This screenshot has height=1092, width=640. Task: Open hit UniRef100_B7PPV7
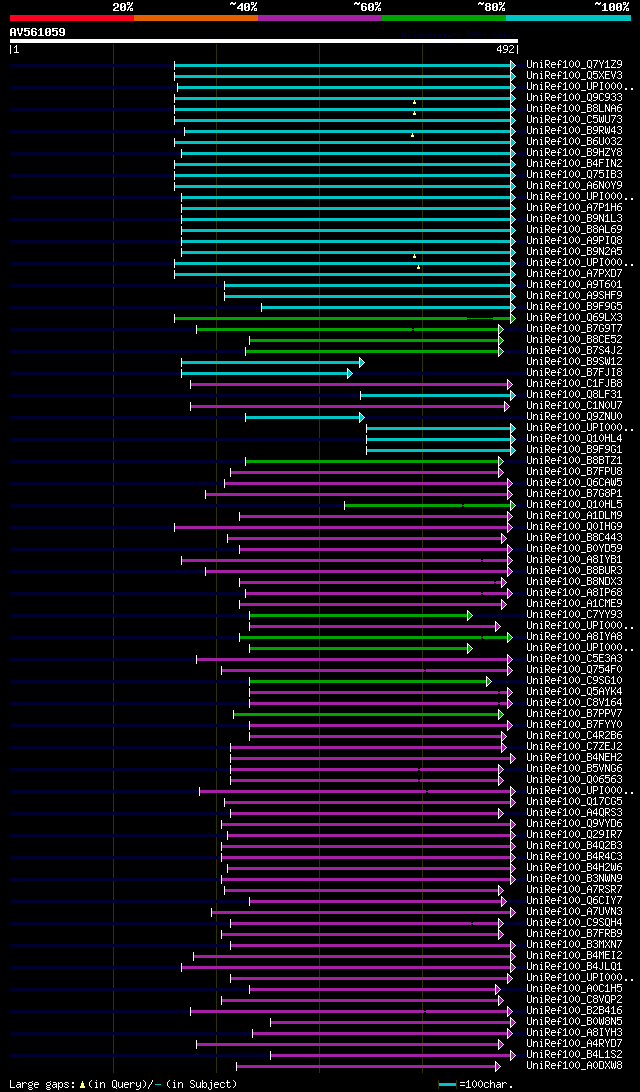tap(575, 714)
